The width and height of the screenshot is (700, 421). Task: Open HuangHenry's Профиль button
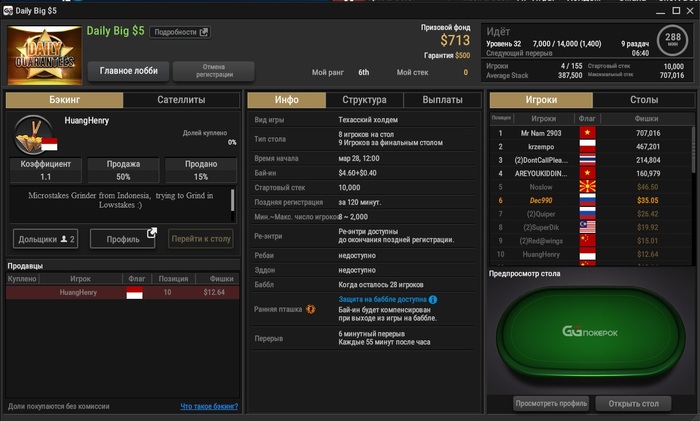(x=123, y=239)
